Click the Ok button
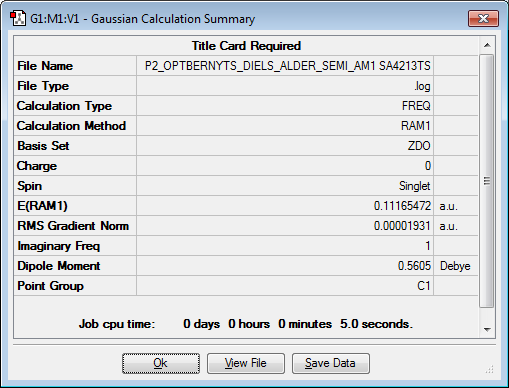Image resolution: width=509 pixels, height=388 pixels. coord(161,363)
